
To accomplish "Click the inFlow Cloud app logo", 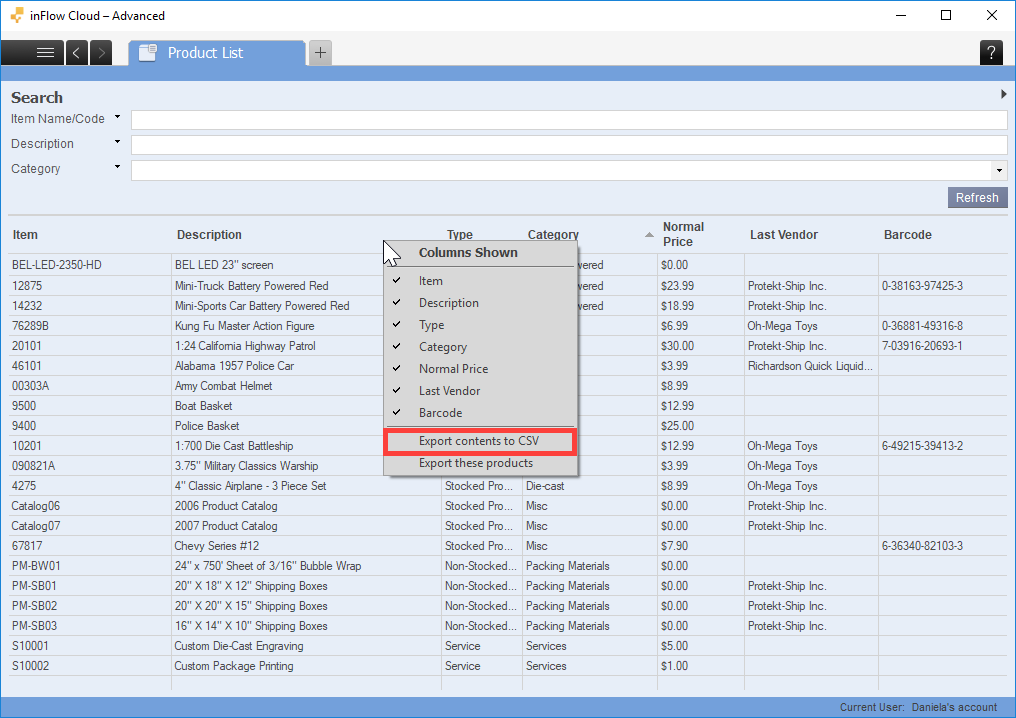I will (16, 16).
